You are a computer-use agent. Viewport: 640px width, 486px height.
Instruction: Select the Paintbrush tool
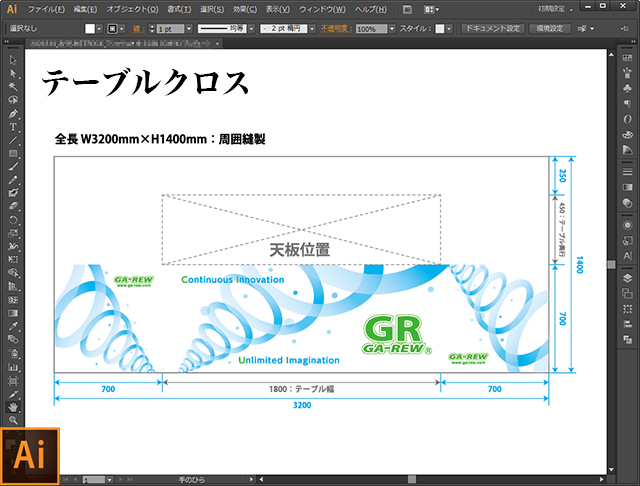[x=13, y=166]
